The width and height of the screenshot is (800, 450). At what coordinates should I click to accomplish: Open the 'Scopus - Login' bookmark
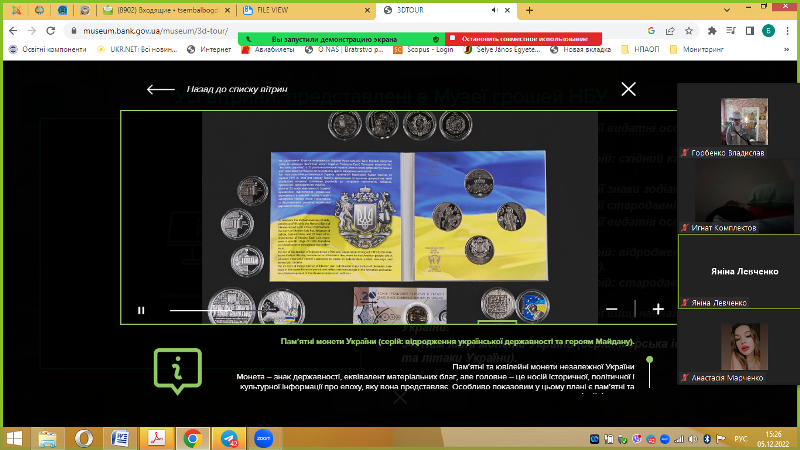click(423, 49)
